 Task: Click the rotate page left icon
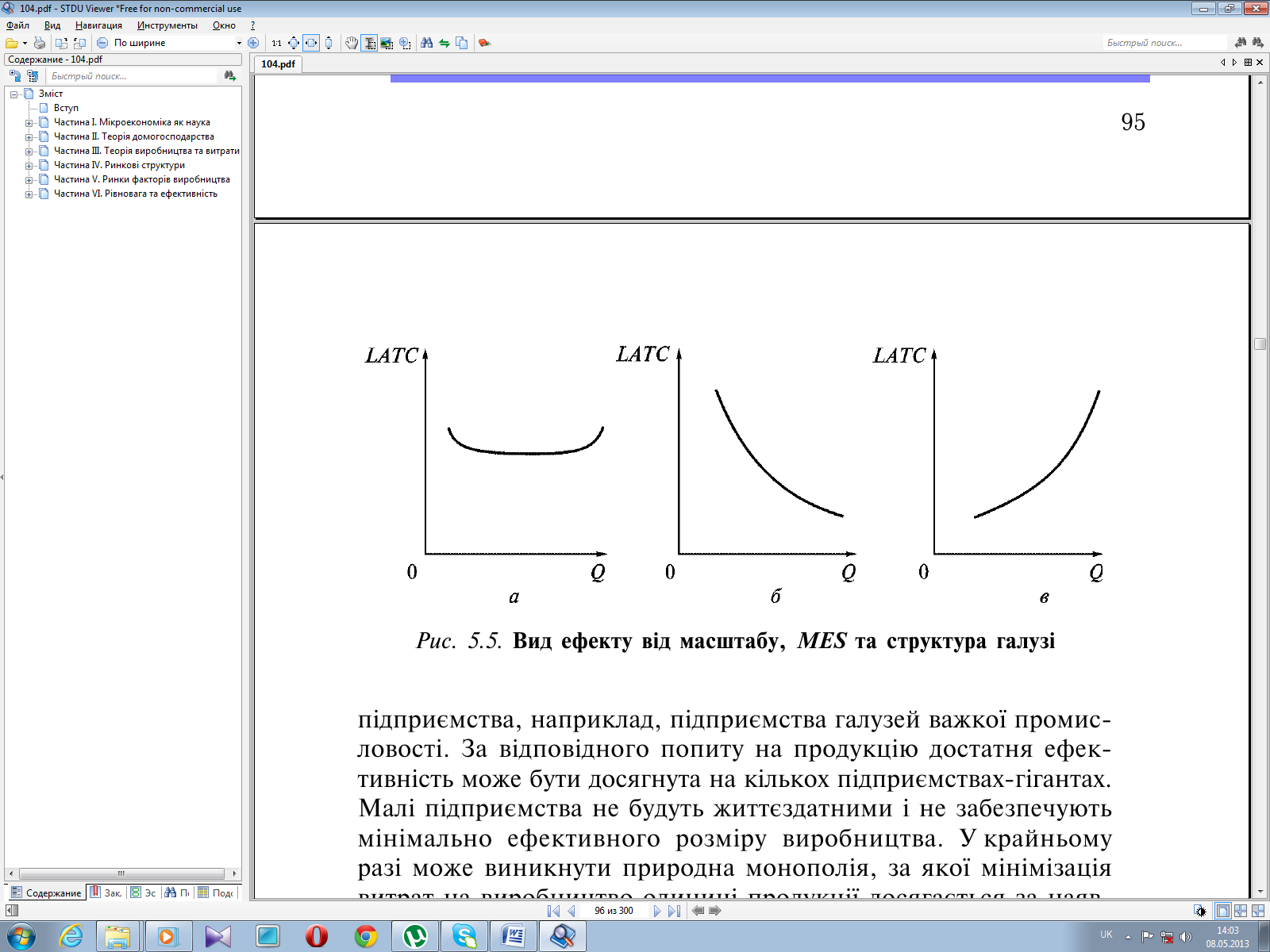click(61, 43)
